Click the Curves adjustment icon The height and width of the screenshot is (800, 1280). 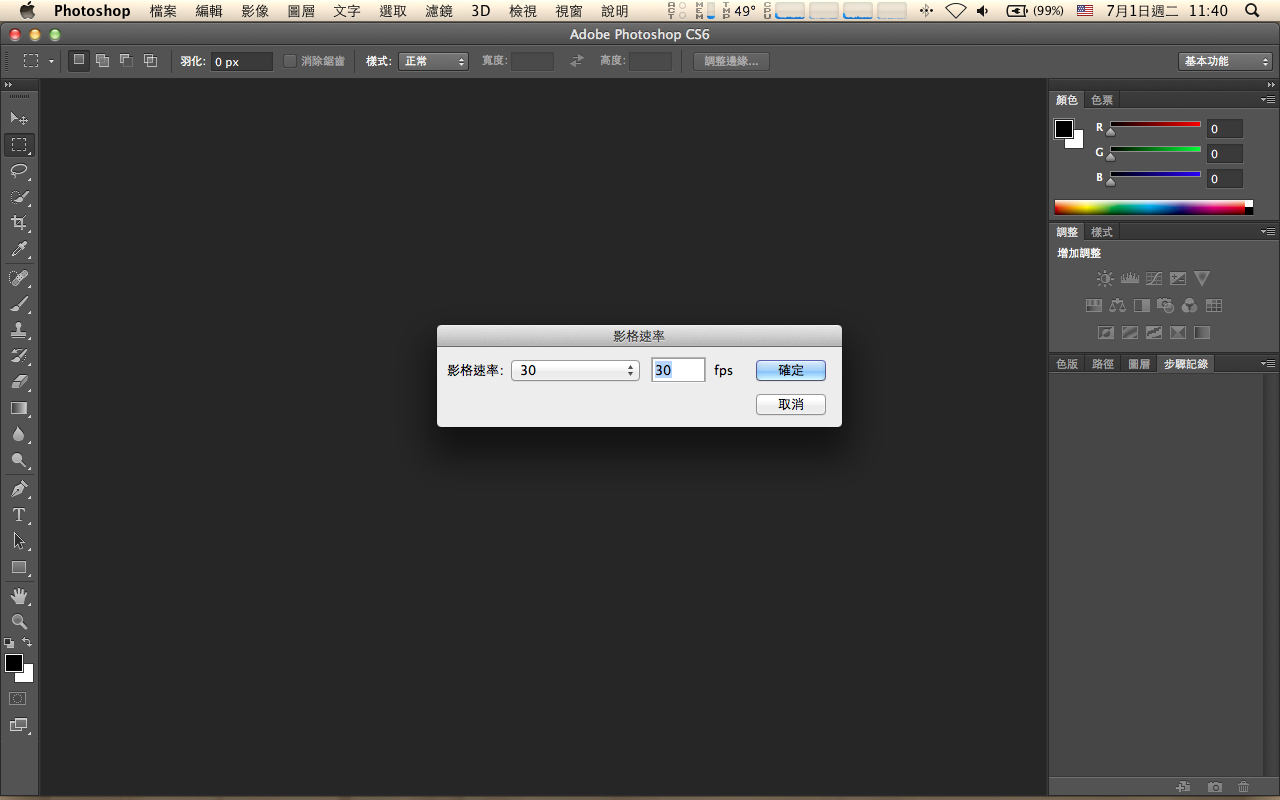click(x=1154, y=279)
